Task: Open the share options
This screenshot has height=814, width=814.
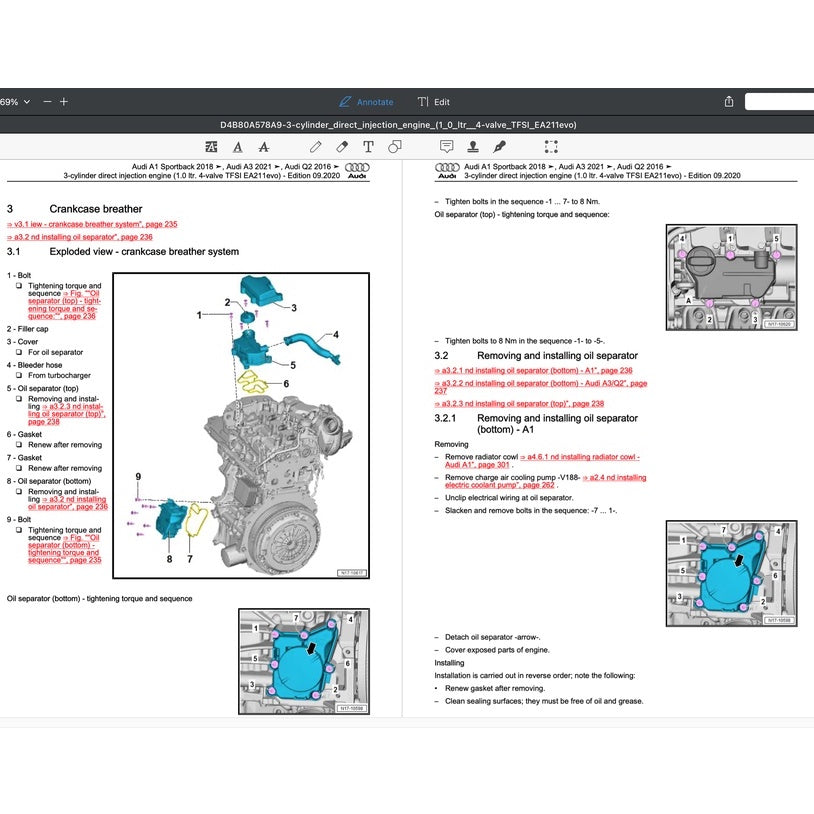Action: (x=728, y=101)
